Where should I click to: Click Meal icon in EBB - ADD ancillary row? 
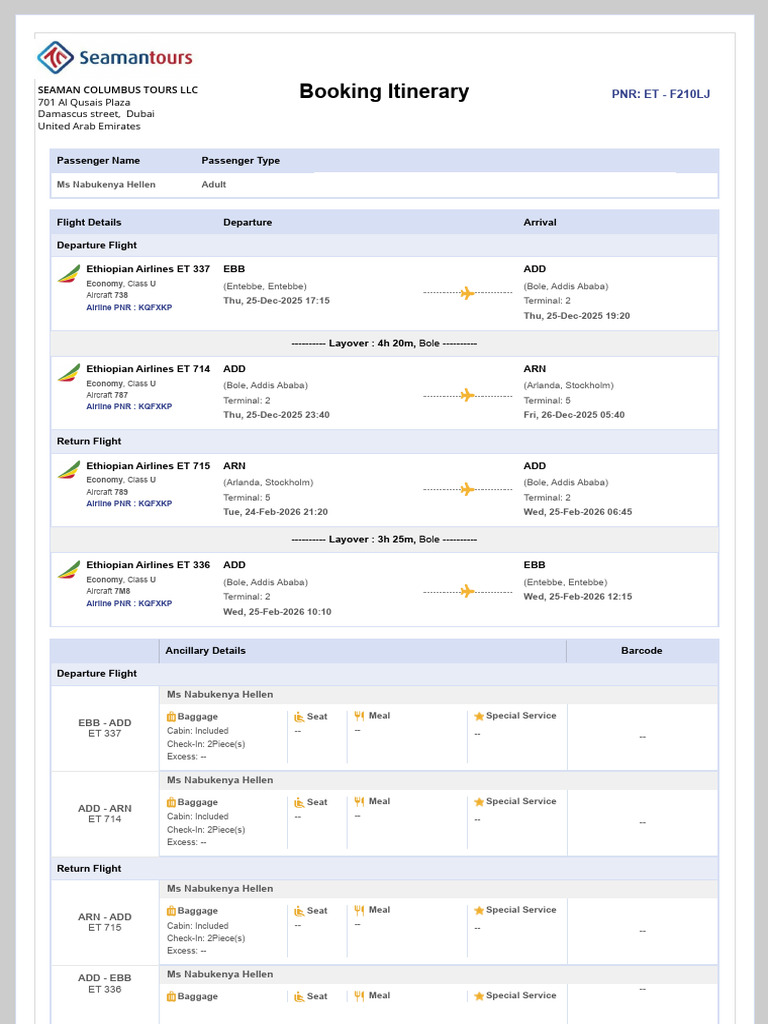coord(359,716)
